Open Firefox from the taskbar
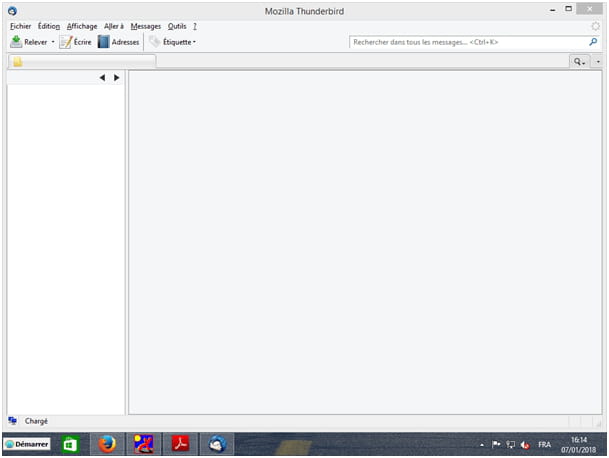609x458 pixels. pyautogui.click(x=107, y=444)
